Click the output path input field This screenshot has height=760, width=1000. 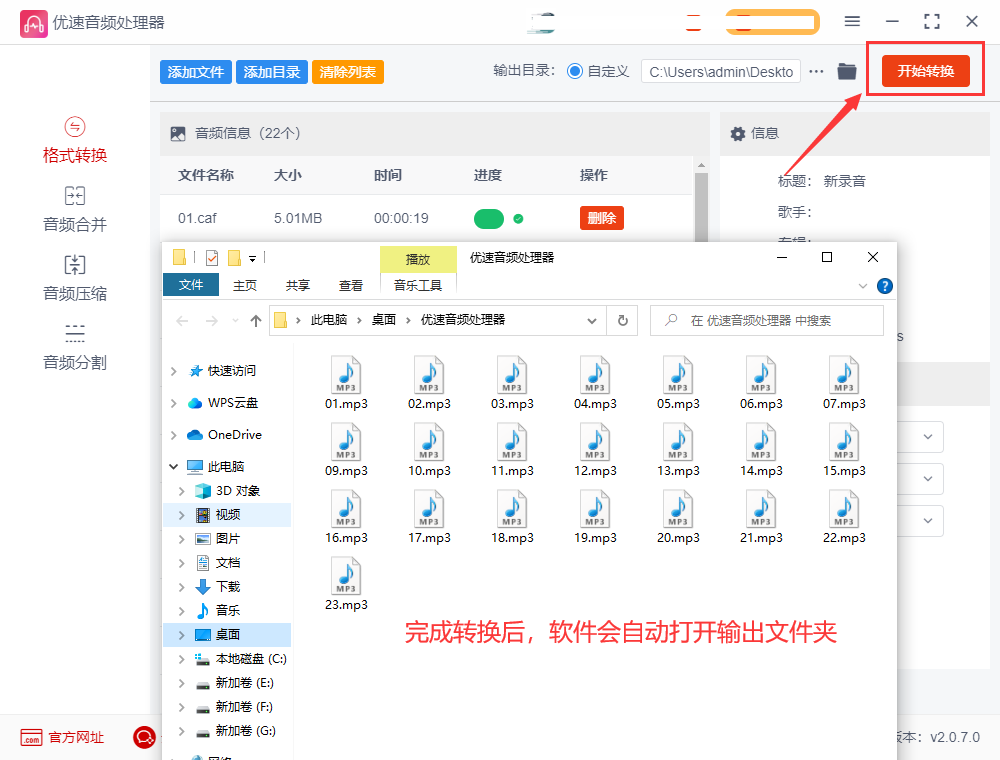(x=721, y=72)
